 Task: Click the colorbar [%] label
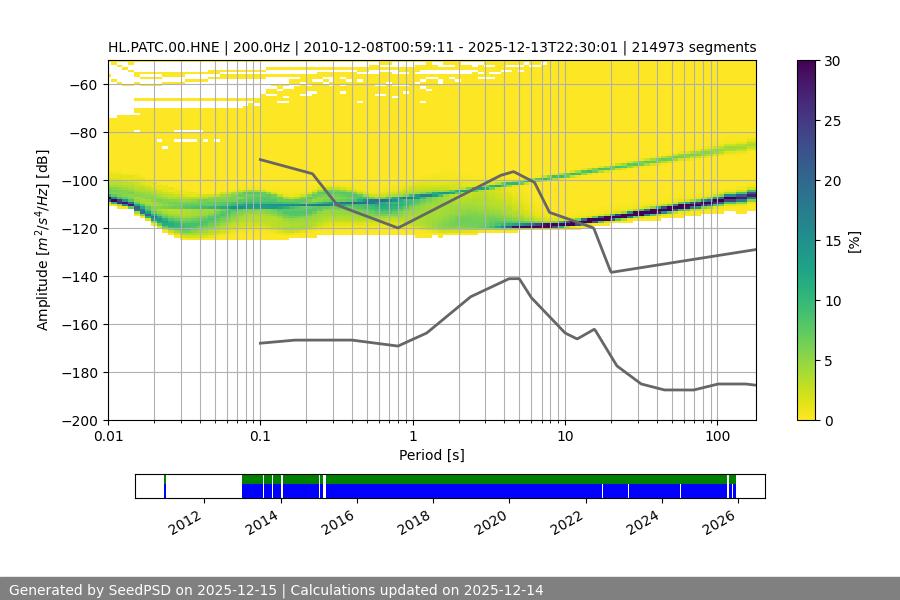point(853,241)
